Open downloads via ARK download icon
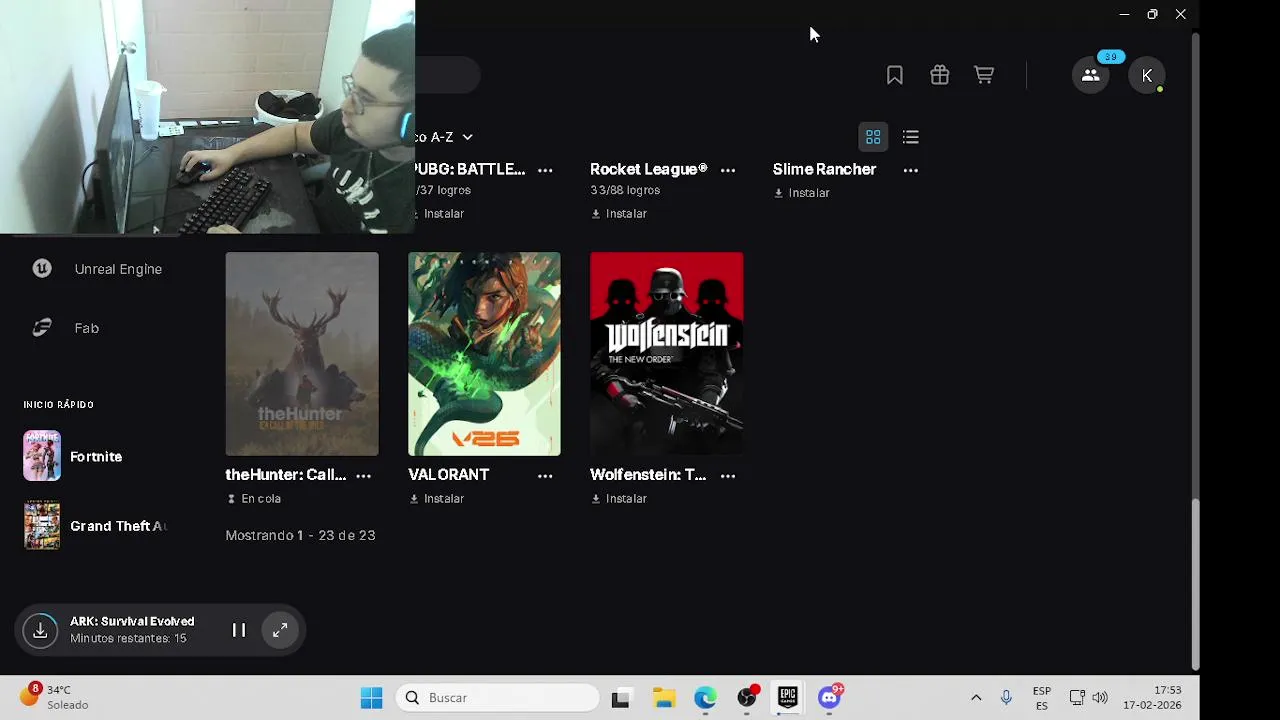 (40, 630)
